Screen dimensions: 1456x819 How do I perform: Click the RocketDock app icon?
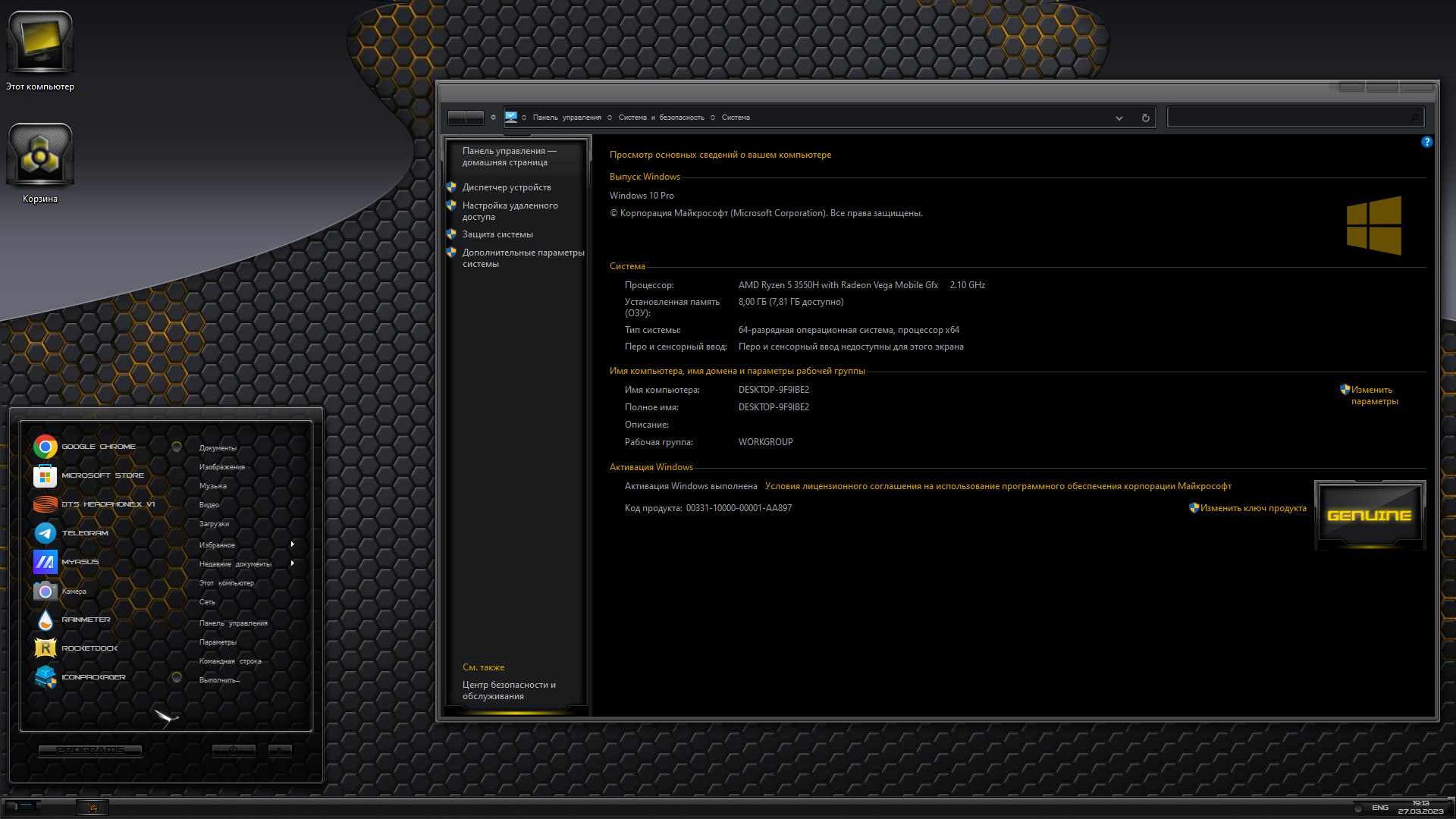(x=45, y=648)
